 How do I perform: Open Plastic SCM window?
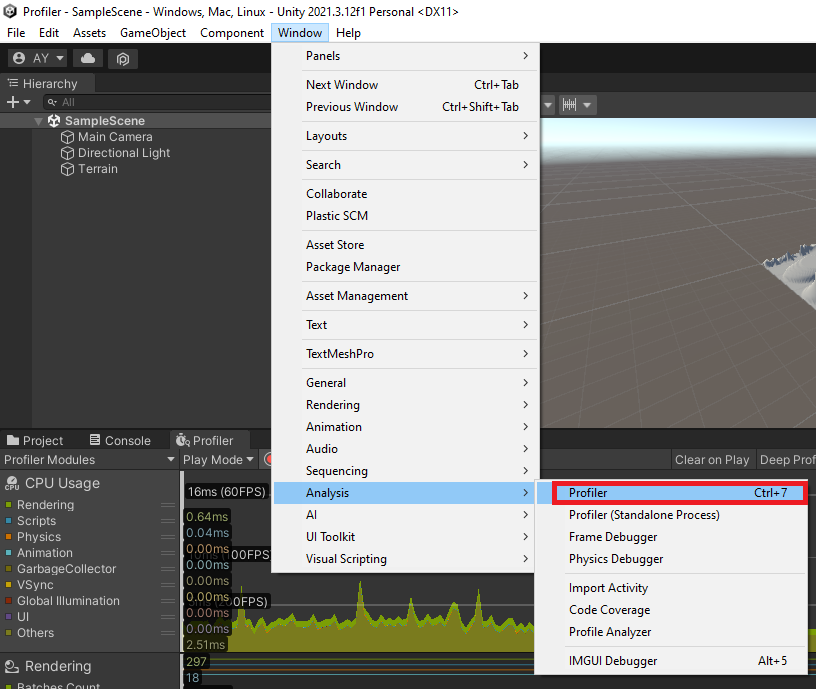pyautogui.click(x=405, y=215)
